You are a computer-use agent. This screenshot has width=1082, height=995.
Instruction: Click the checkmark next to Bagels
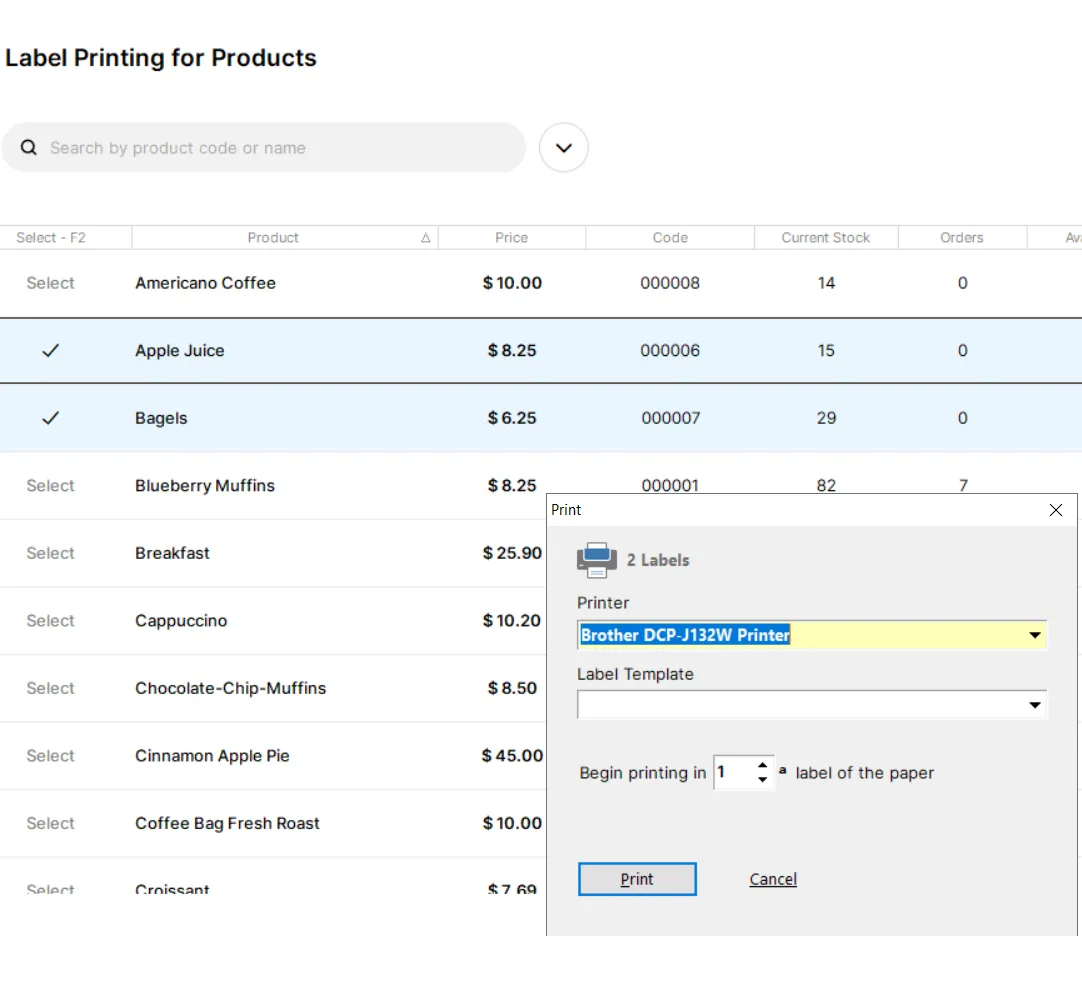[50, 418]
